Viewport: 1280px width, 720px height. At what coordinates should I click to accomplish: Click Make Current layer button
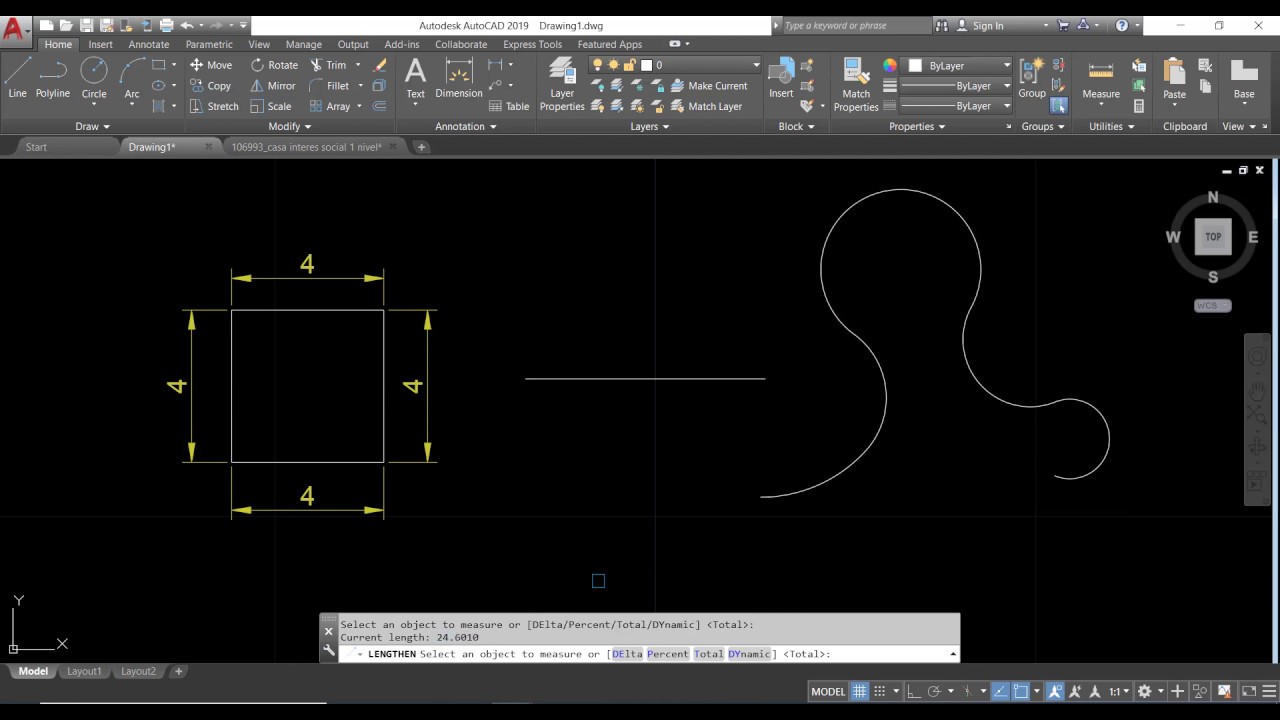[x=708, y=86]
